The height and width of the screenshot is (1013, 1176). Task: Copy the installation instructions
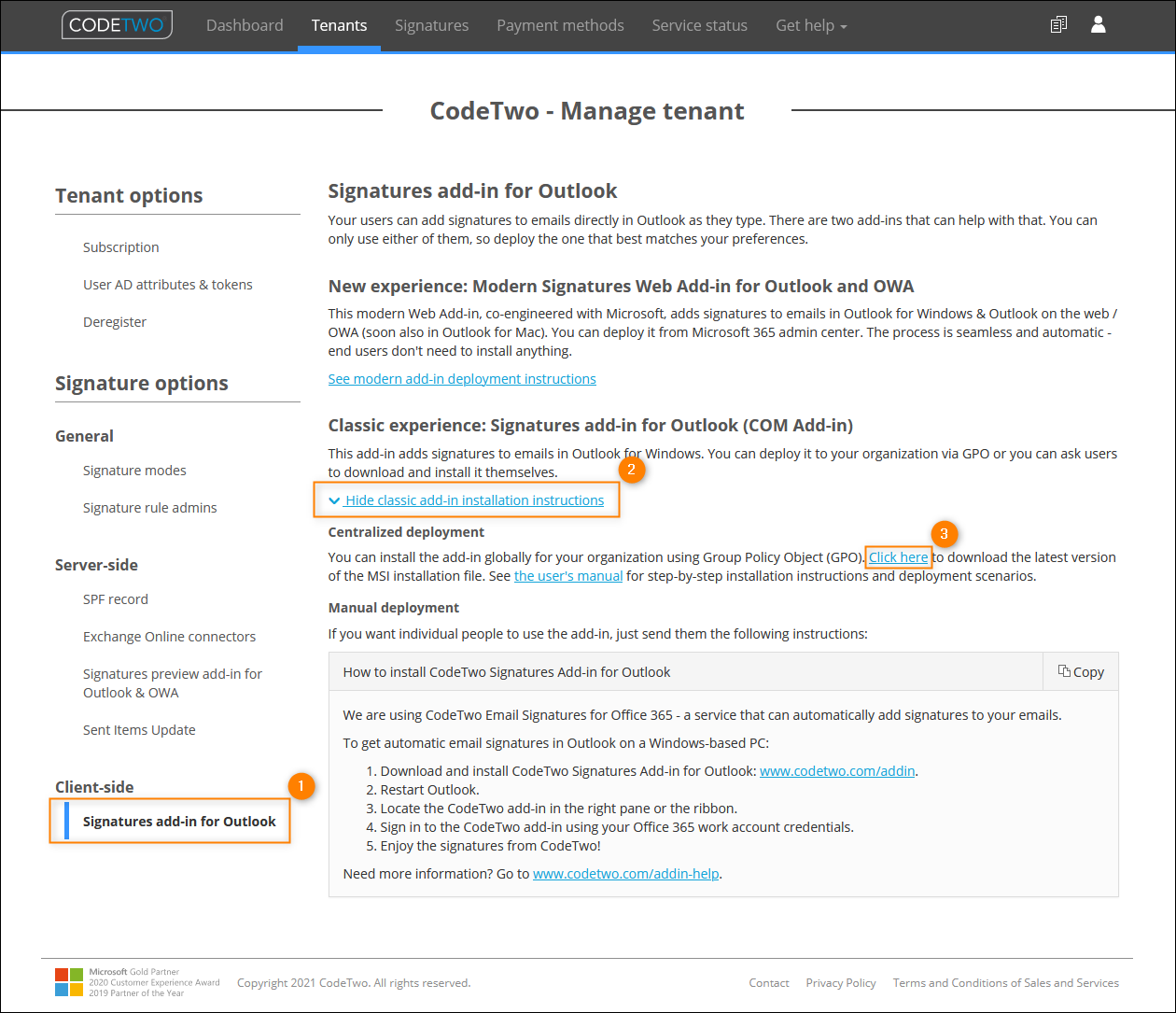1081,671
